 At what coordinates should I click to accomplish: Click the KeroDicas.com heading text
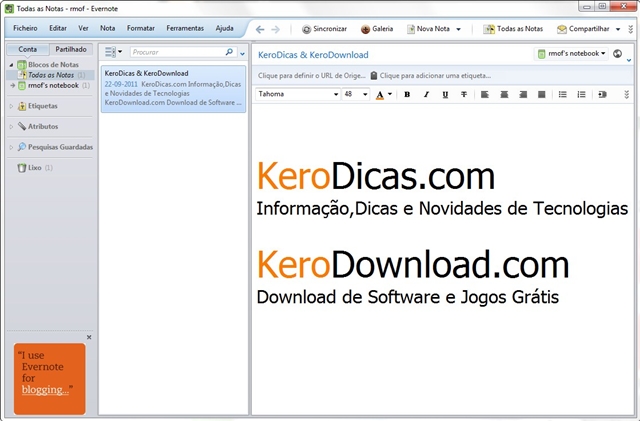pos(376,176)
